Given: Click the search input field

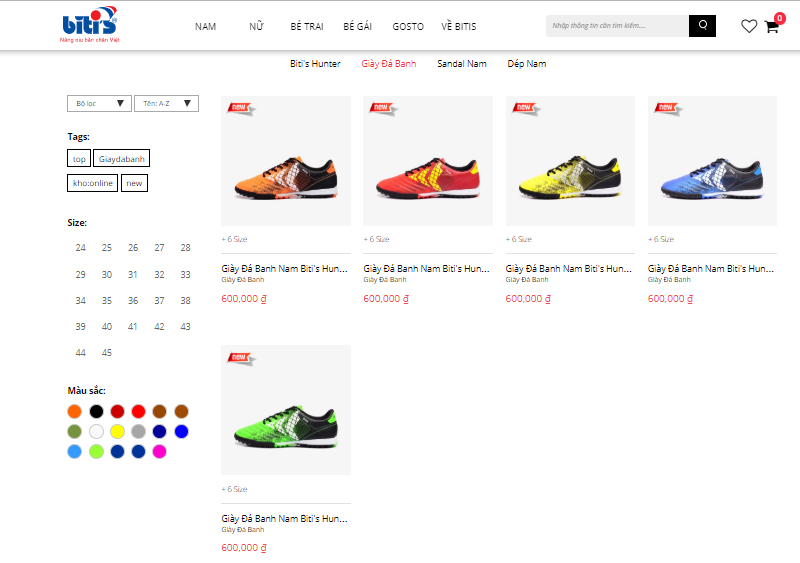Looking at the screenshot, I should coord(617,26).
